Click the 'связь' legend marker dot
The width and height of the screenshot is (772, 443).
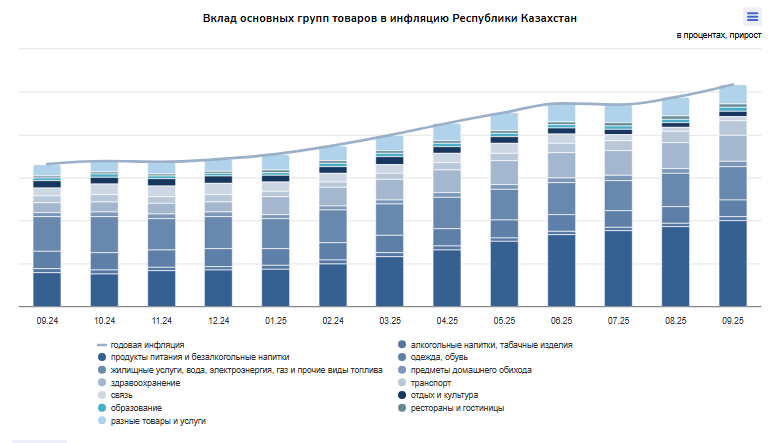tap(102, 396)
